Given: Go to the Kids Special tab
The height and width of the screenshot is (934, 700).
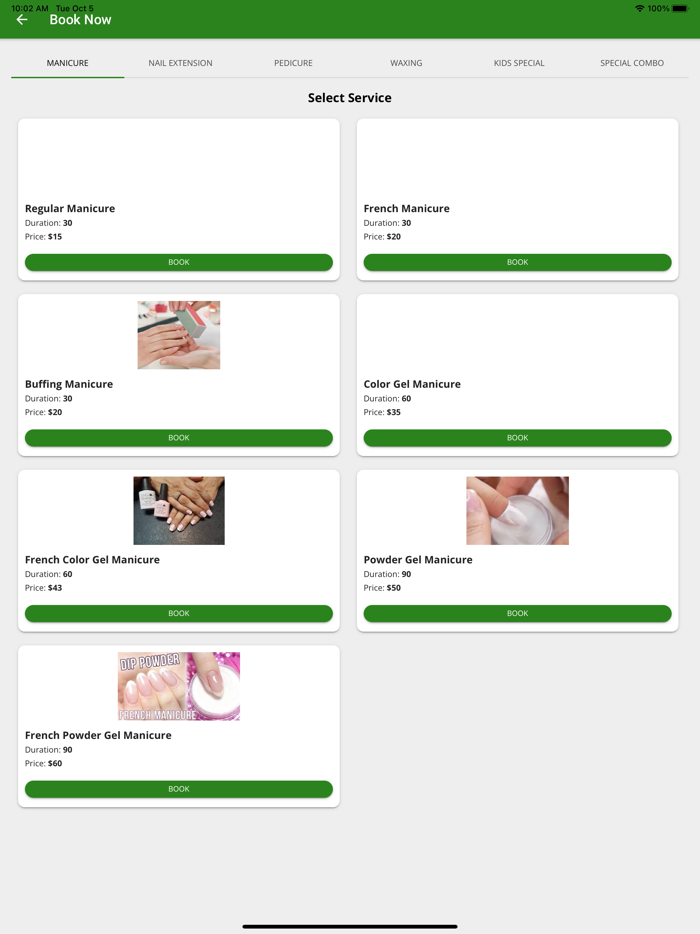Looking at the screenshot, I should pos(519,63).
